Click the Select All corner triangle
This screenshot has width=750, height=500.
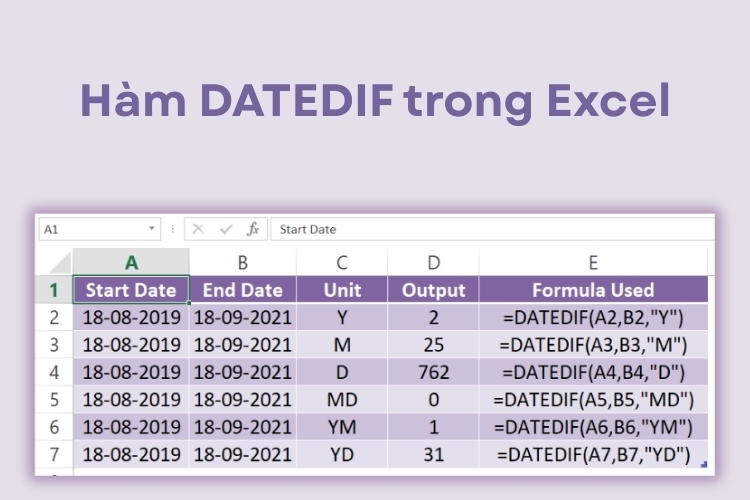60,263
